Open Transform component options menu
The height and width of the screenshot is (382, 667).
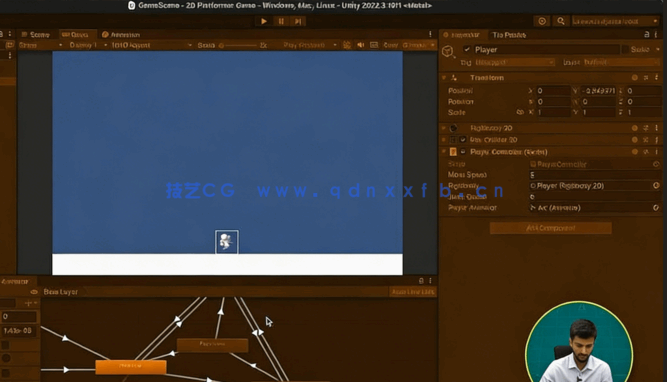[x=656, y=78]
